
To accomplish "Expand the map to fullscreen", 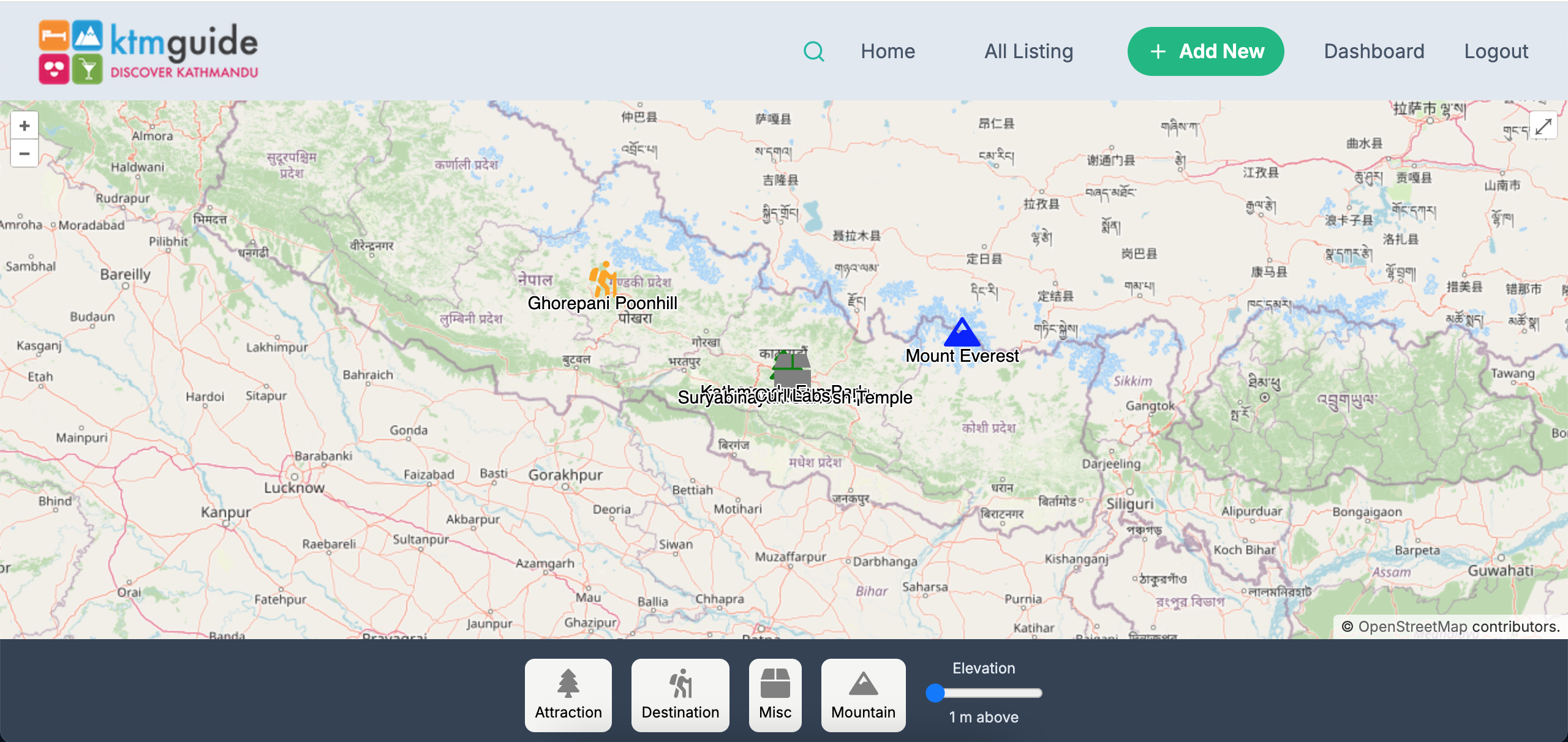I will [1543, 126].
